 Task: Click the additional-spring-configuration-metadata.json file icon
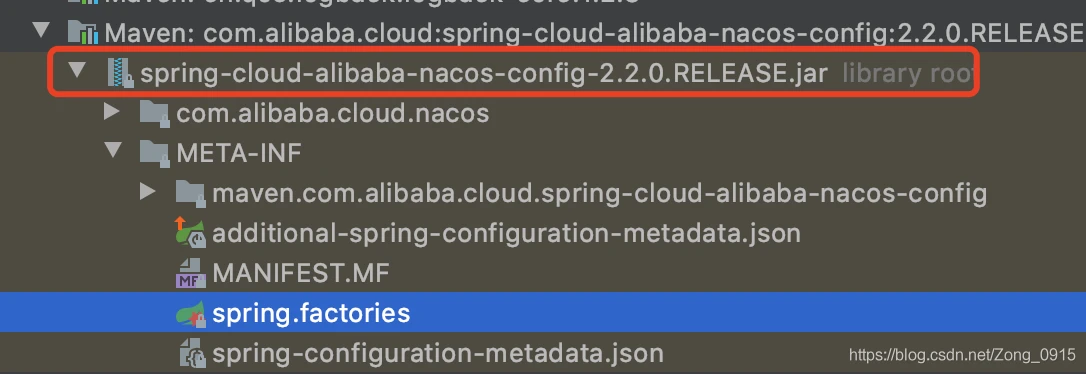tap(190, 233)
